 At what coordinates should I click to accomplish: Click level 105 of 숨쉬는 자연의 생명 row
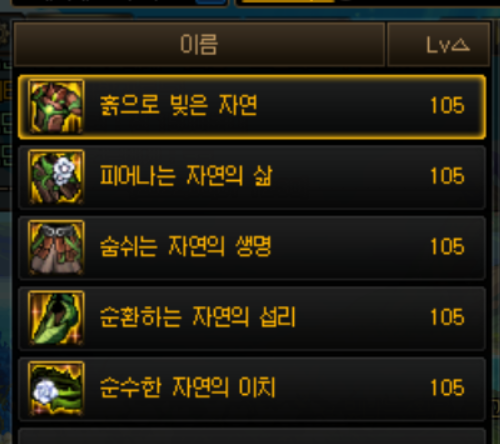point(447,247)
